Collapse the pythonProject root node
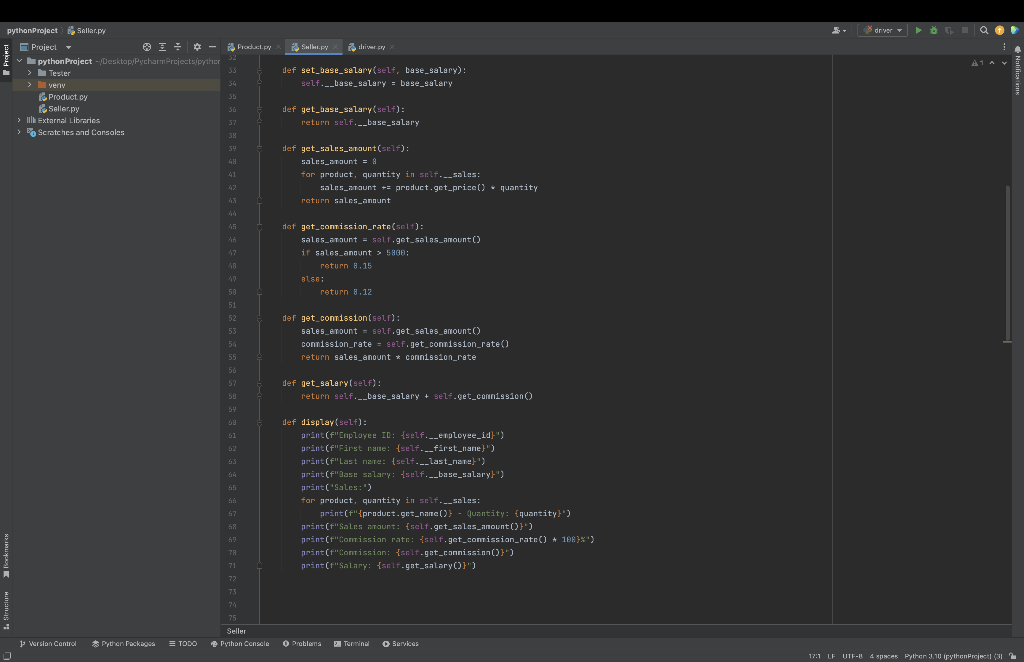 17,60
